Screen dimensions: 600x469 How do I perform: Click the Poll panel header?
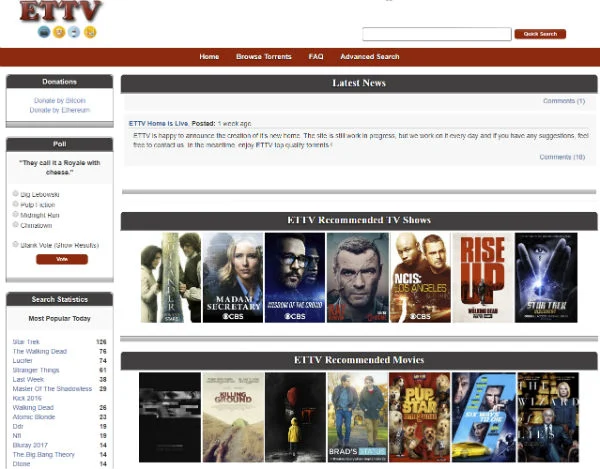[x=60, y=144]
